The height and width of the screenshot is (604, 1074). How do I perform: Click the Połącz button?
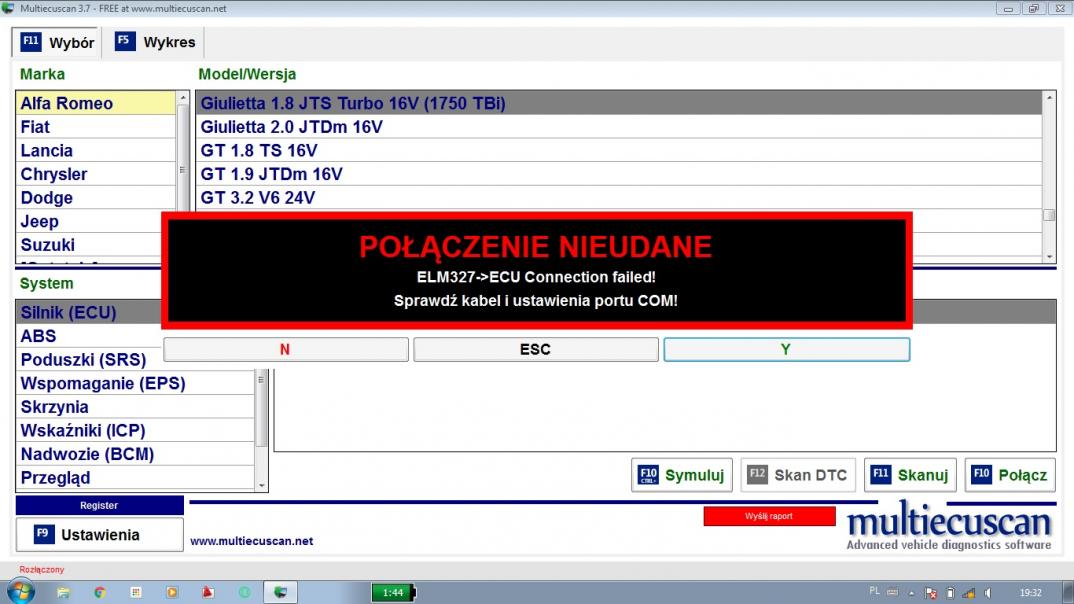1010,475
